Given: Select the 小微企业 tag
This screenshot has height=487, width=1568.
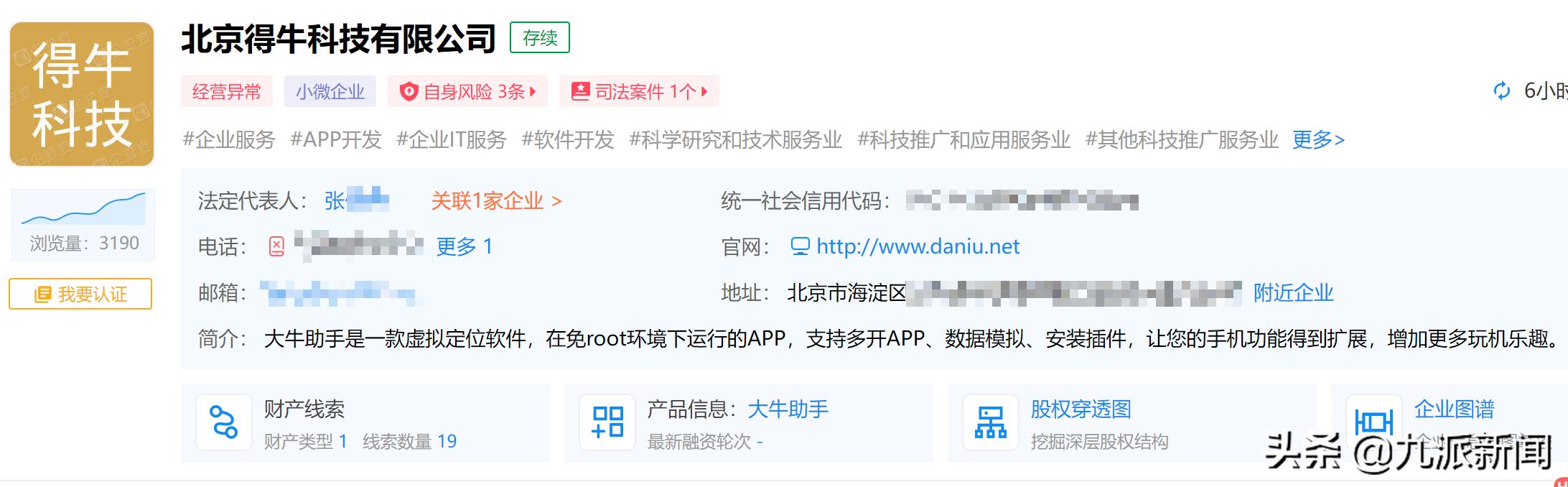Looking at the screenshot, I should pyautogui.click(x=330, y=91).
